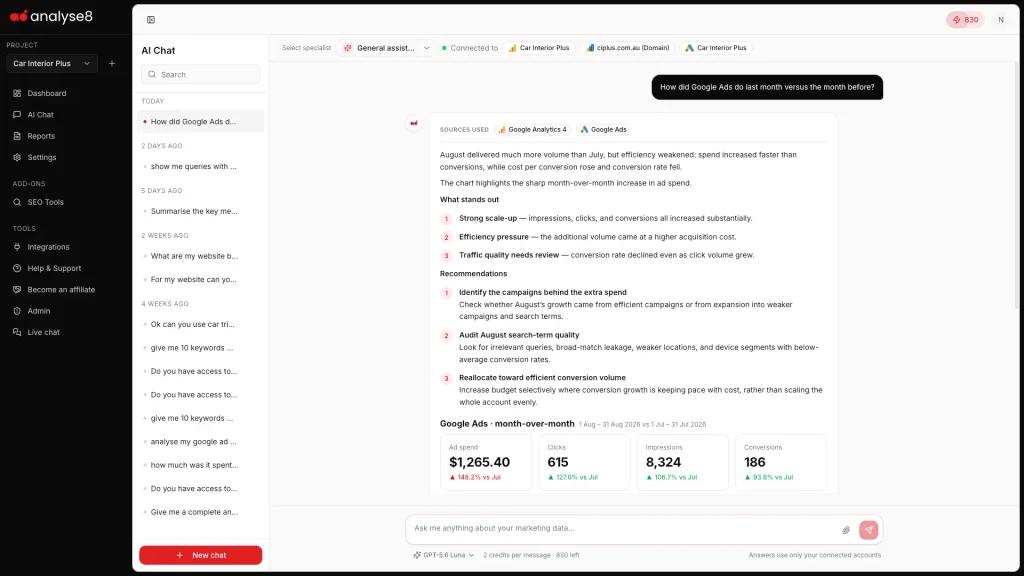The height and width of the screenshot is (576, 1024).
Task: Click the Ad spend $1,265.40 card
Action: click(x=486, y=462)
